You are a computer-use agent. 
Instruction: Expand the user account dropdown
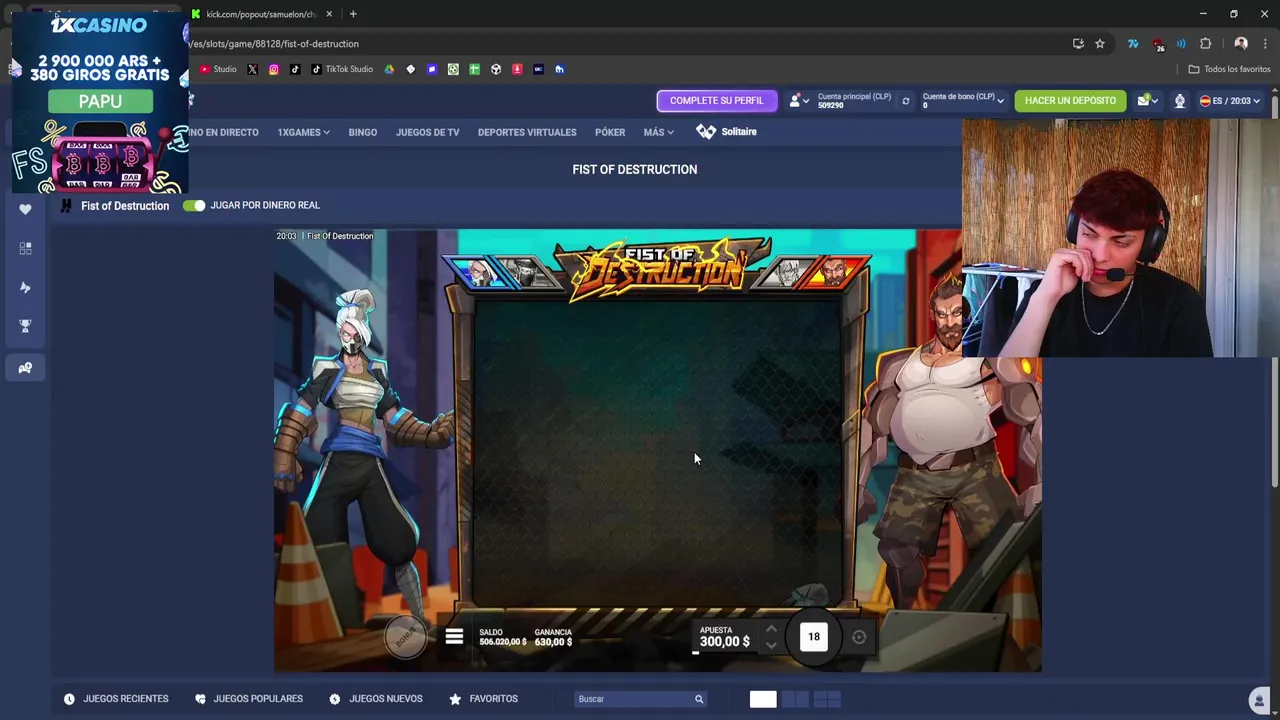pyautogui.click(x=799, y=100)
